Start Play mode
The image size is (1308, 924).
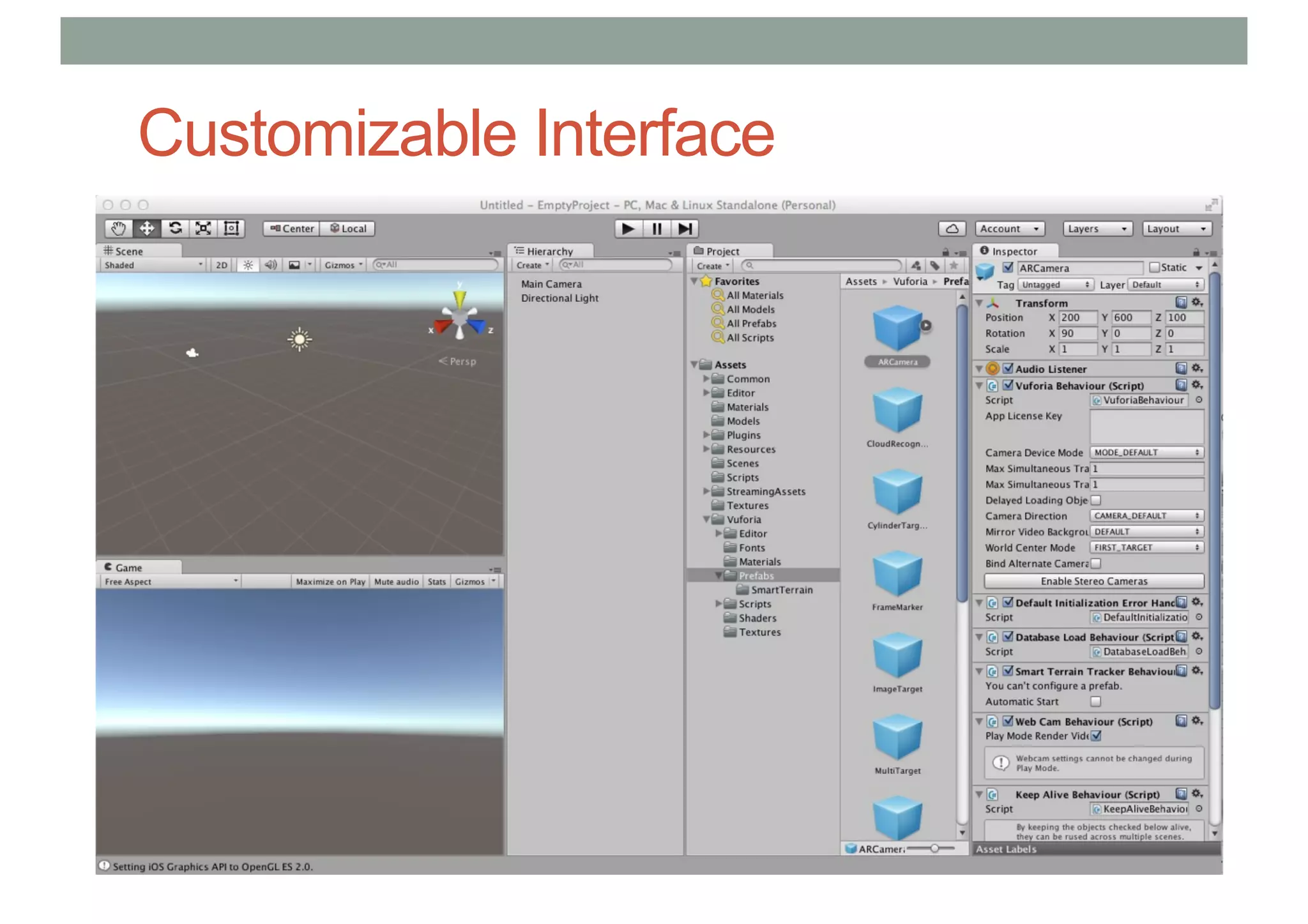(x=628, y=229)
